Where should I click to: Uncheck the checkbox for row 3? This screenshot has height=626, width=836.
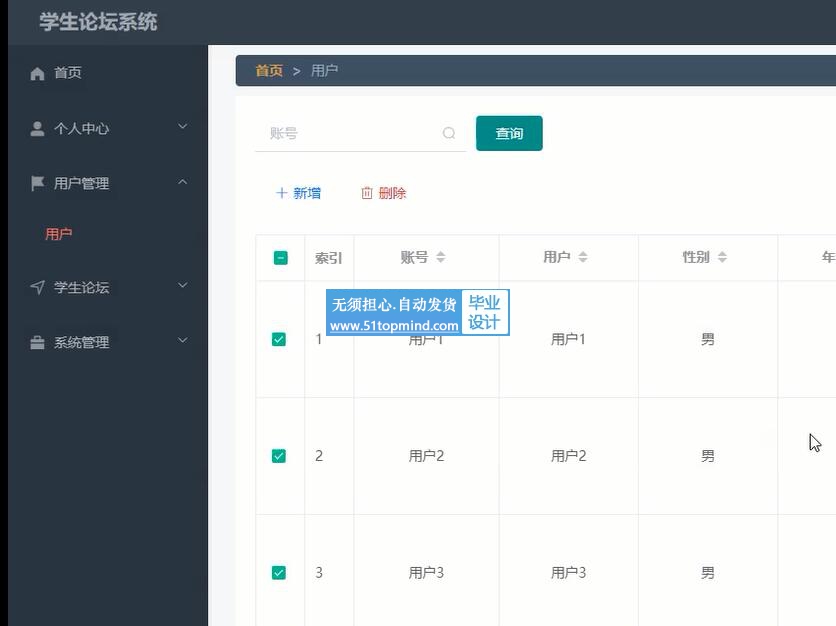click(279, 573)
